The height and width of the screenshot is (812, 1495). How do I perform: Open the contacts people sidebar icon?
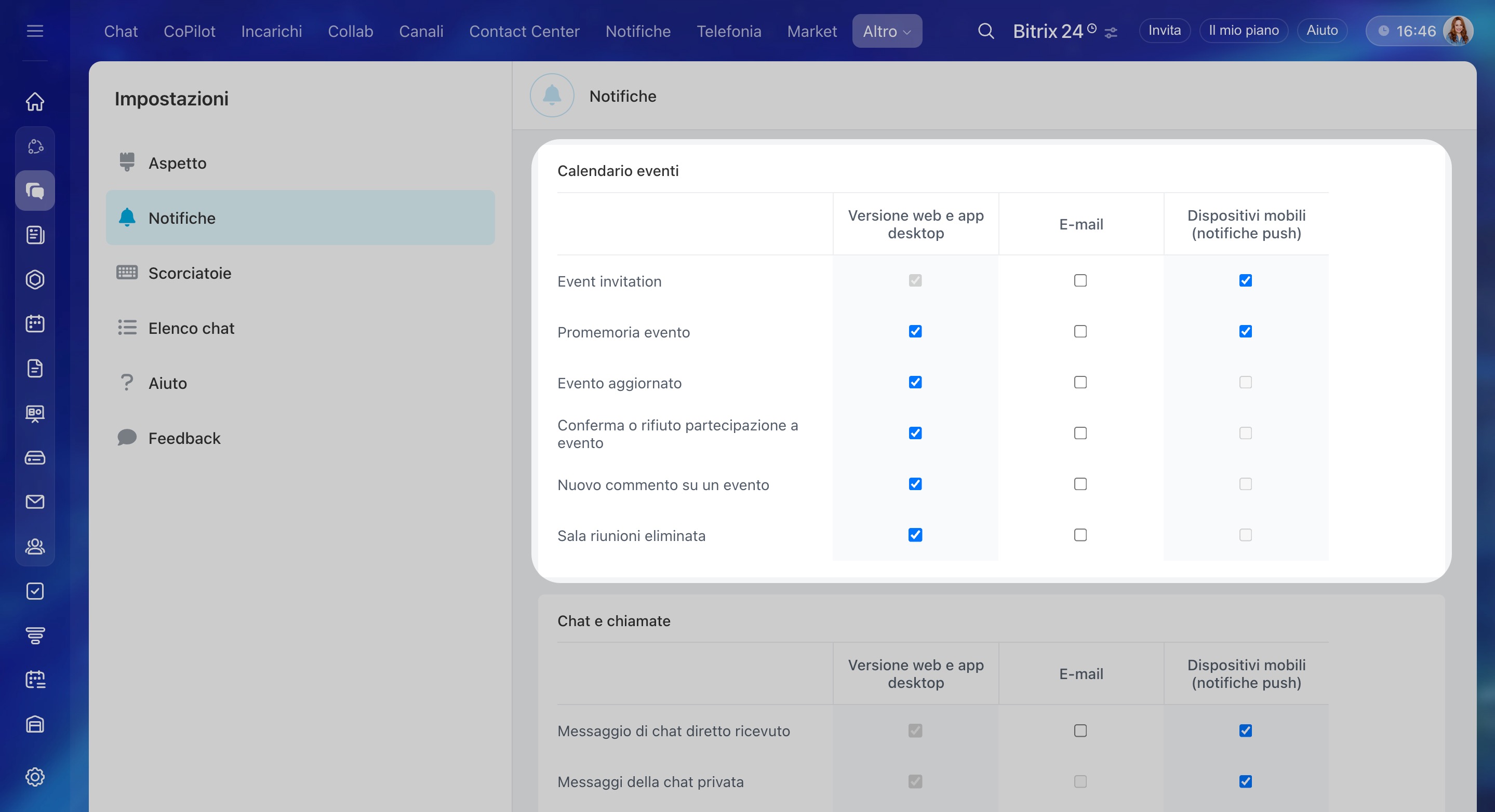coord(35,546)
